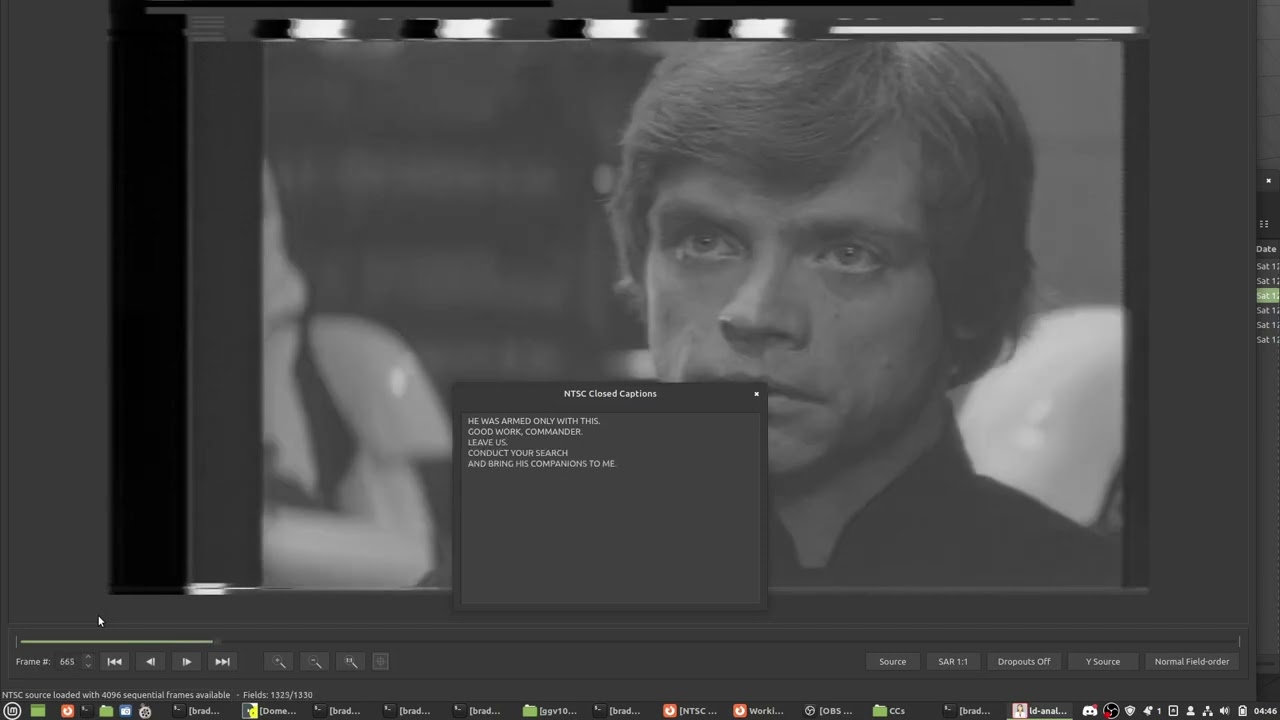Screen dimensions: 1280x720
Task: Step forward one frame
Action: tap(186, 661)
